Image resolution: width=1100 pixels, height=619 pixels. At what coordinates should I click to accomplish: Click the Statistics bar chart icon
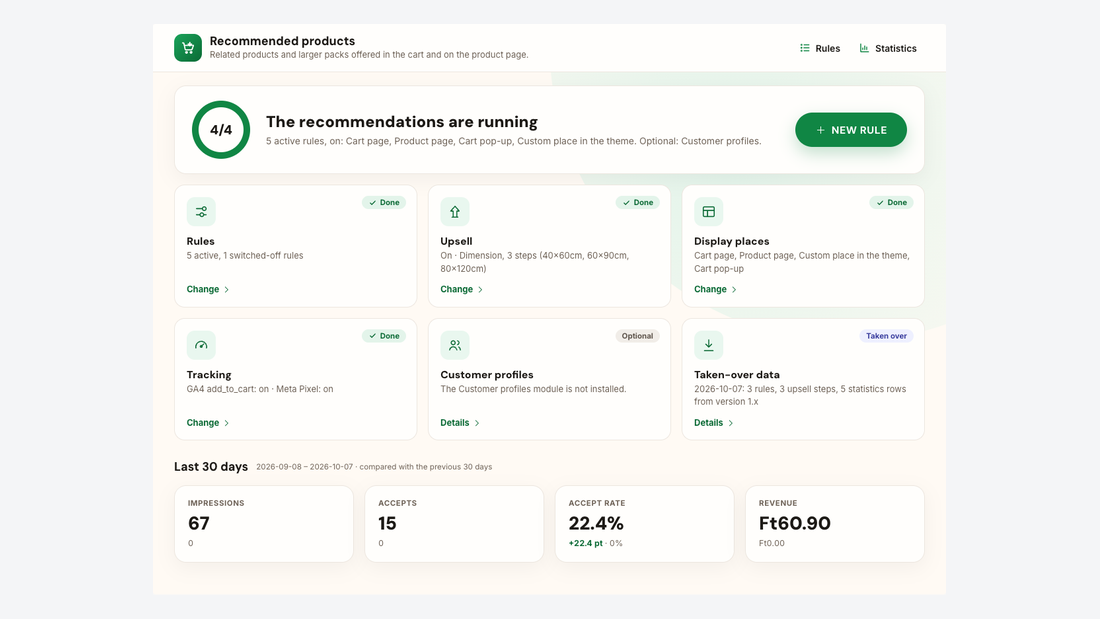pyautogui.click(x=864, y=48)
